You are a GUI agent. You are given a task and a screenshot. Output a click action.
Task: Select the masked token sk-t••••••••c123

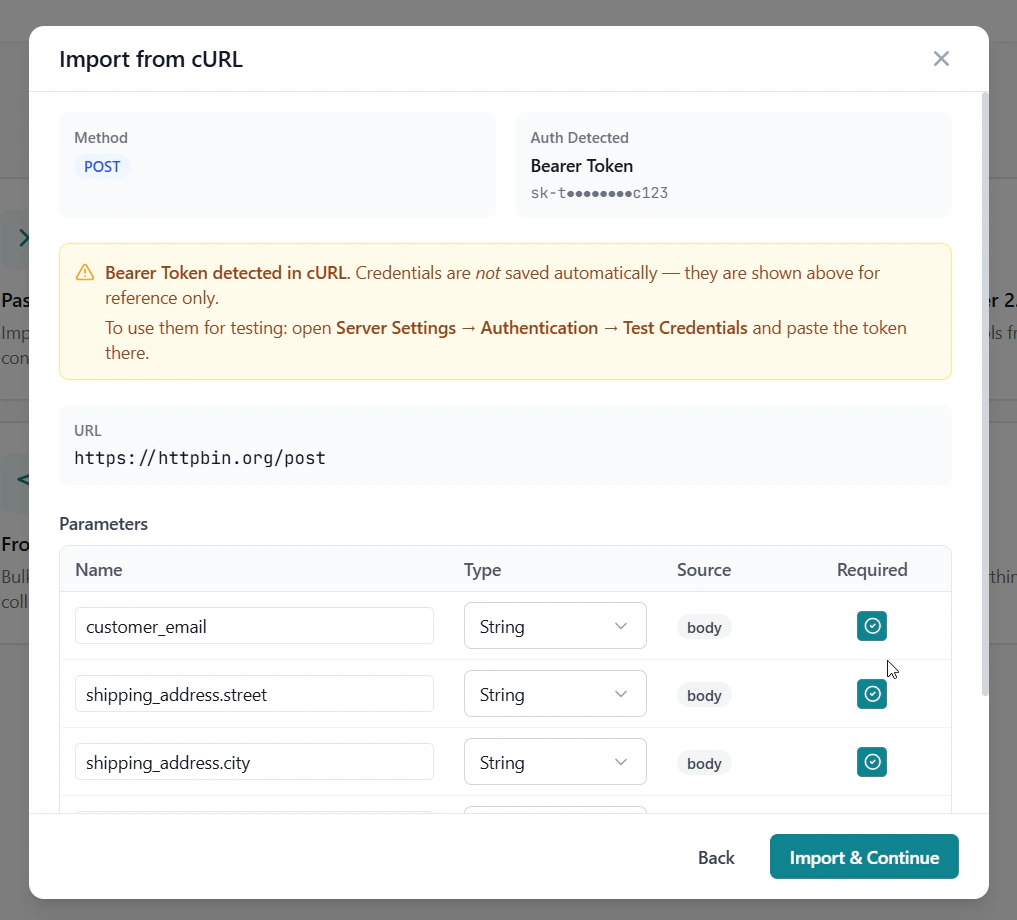[x=599, y=193]
